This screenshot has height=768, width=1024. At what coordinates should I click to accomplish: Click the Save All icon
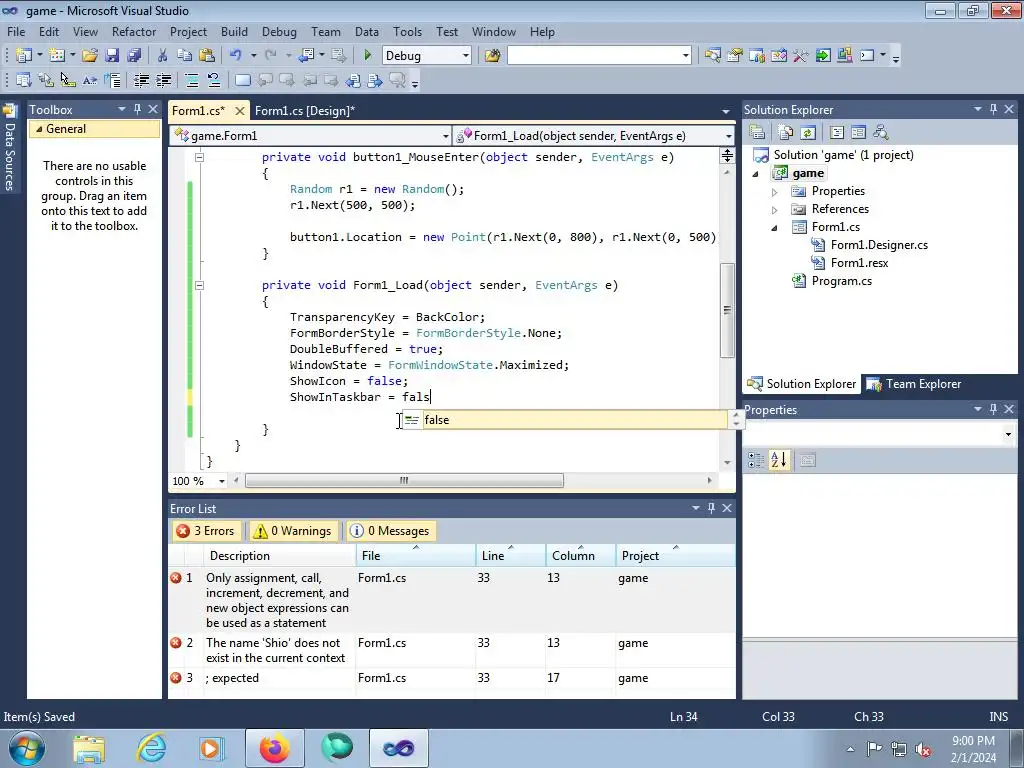[x=134, y=56]
